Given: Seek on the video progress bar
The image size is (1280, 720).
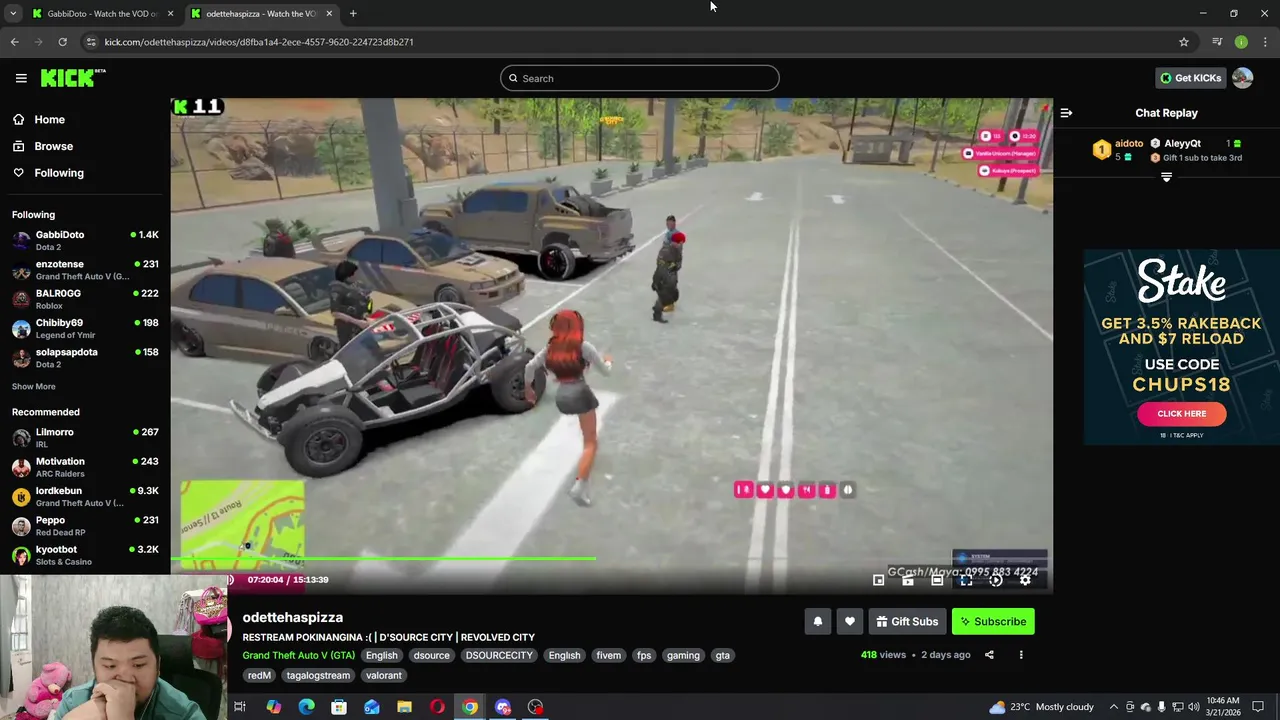Looking at the screenshot, I should pos(611,559).
